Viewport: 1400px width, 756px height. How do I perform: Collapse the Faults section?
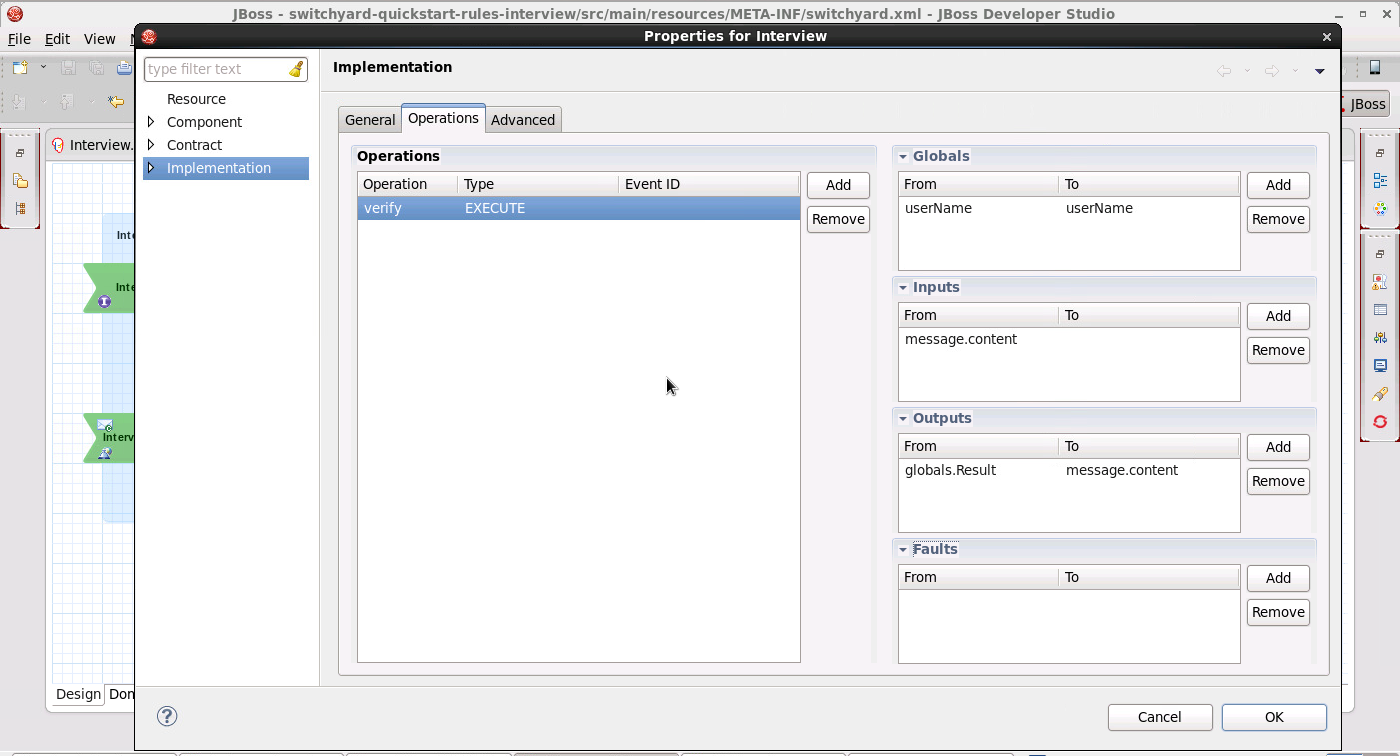[x=903, y=550]
